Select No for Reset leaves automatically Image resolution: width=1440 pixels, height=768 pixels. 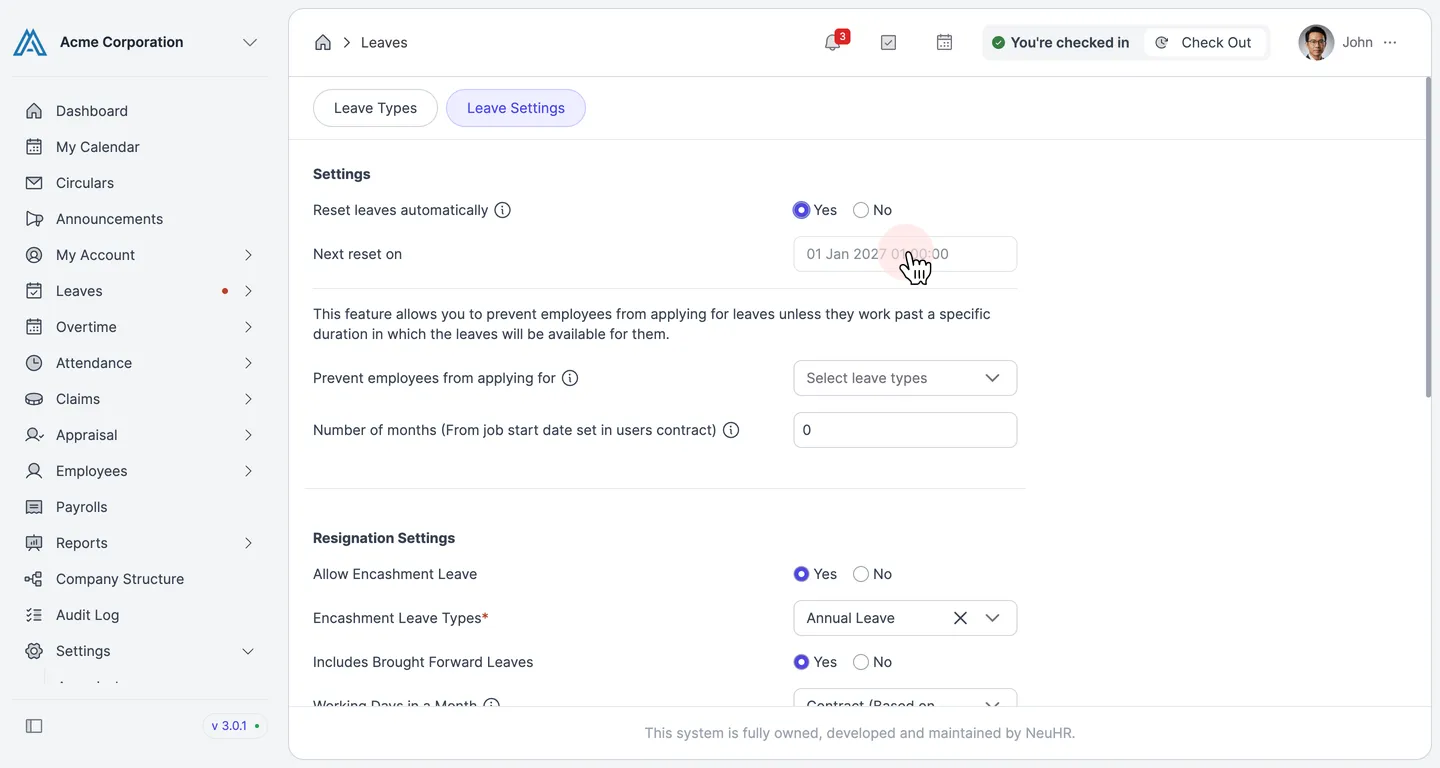pyautogui.click(x=861, y=210)
